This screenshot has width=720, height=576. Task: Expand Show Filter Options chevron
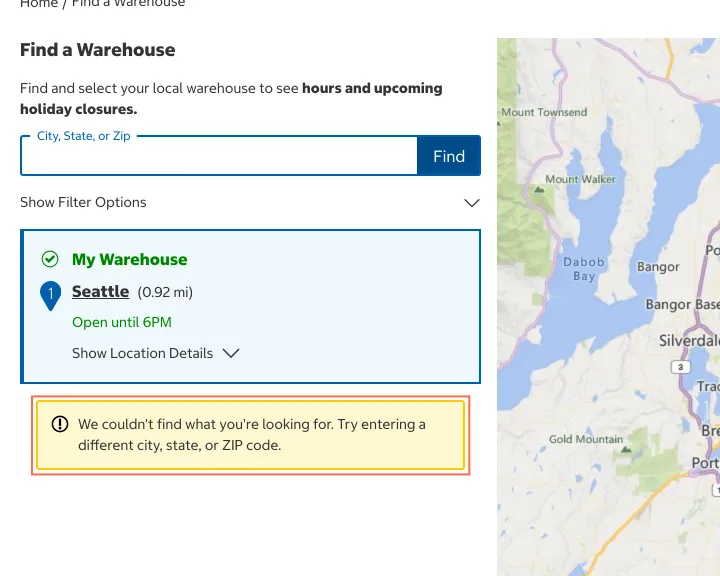472,203
